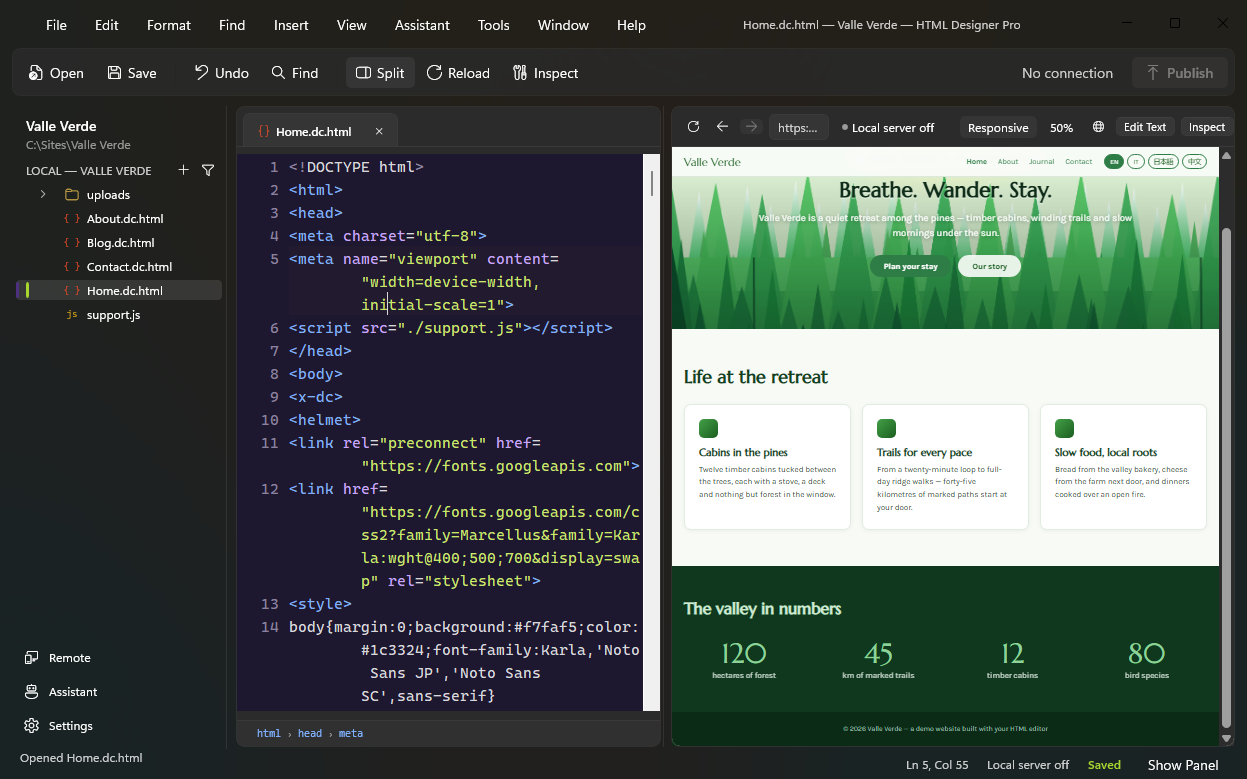Save the file with Save button
Viewport: 1247px width, 779px height.
click(132, 73)
